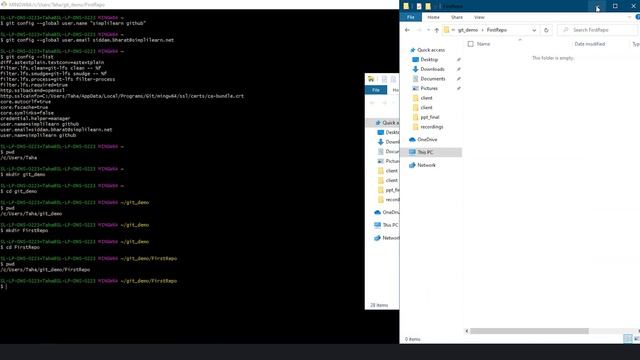
Task: Click the '$ mkdir FirstRepo' terminal line
Action: pyautogui.click(x=24, y=231)
